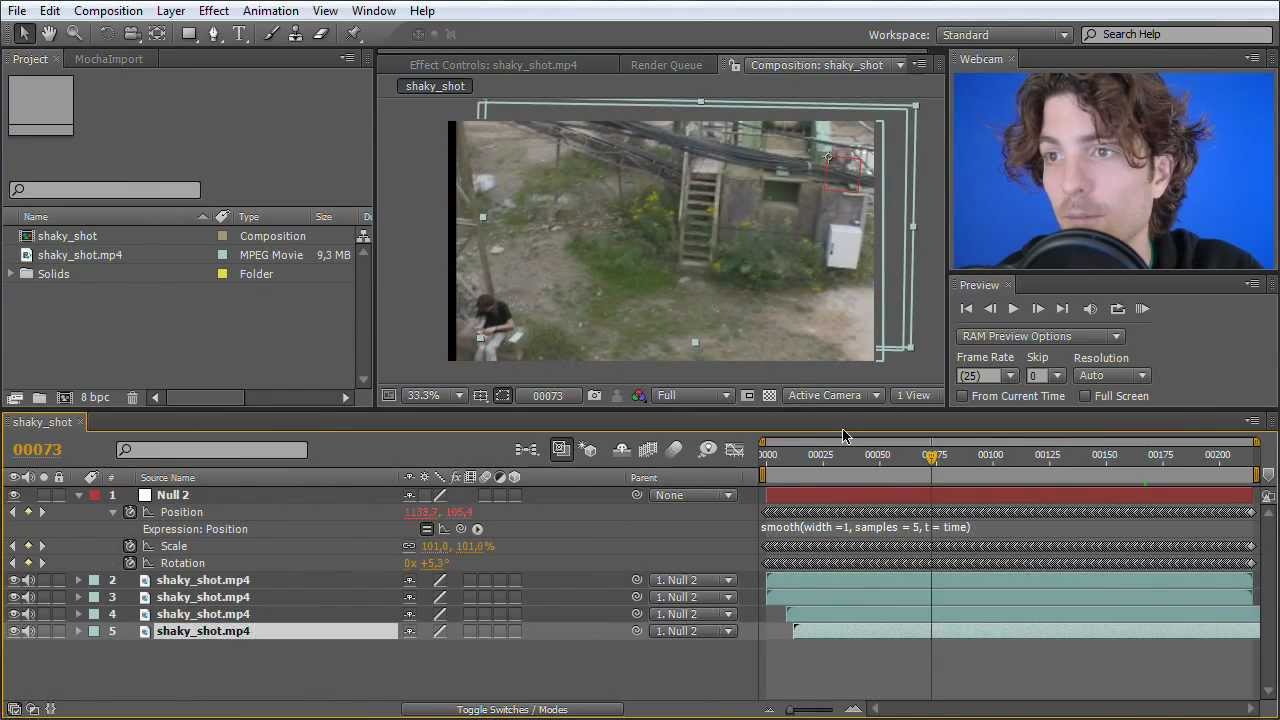Expand layer 4 shaky_shot.mp4 properties

(79, 614)
